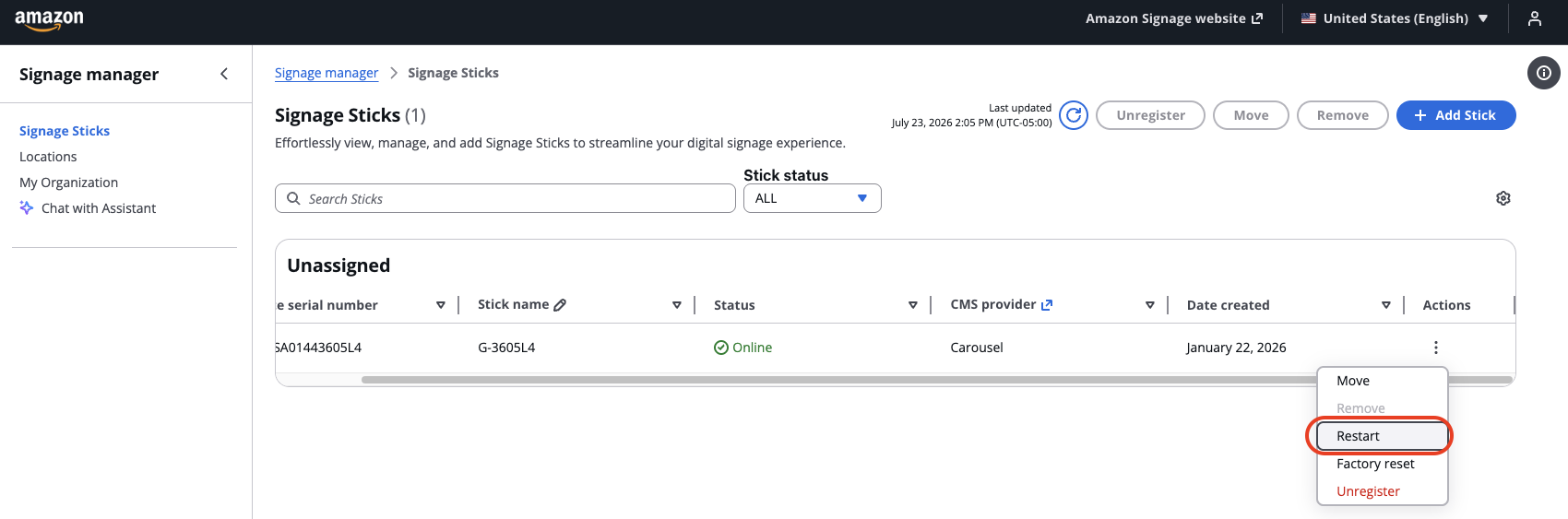Select Unregister in the context menu
This screenshot has width=1568, height=519.
pyautogui.click(x=1382, y=491)
